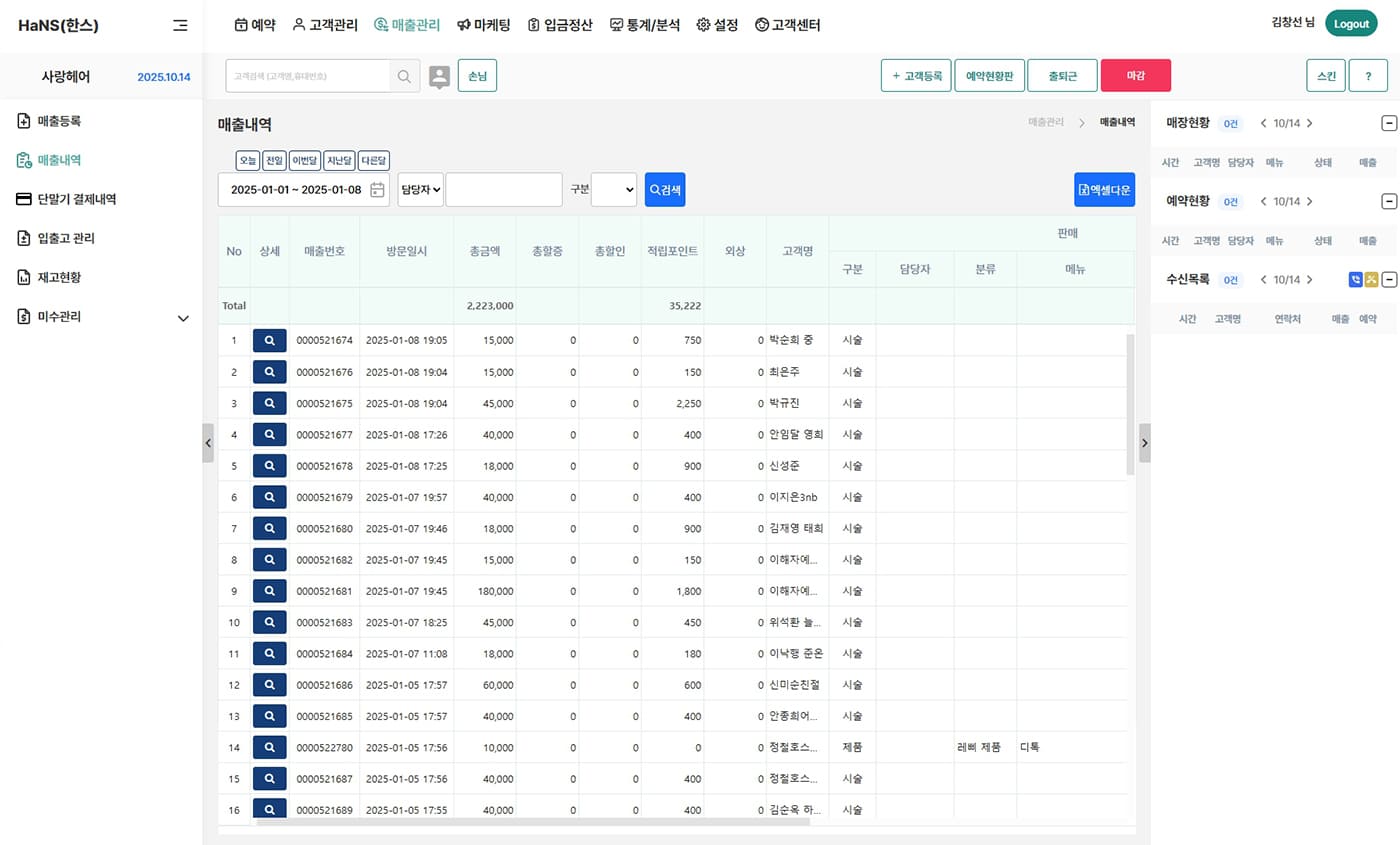Collapse the 수신목록 panel with minus button
The image size is (1400, 845).
[1388, 280]
